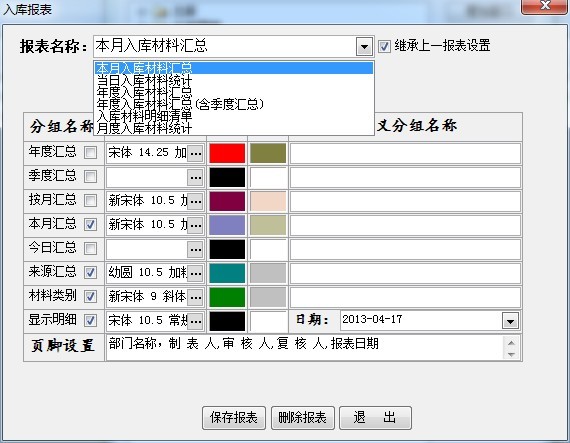Click the custom name field for 年度汇总
Image resolution: width=570 pixels, height=443 pixels.
coord(405,153)
